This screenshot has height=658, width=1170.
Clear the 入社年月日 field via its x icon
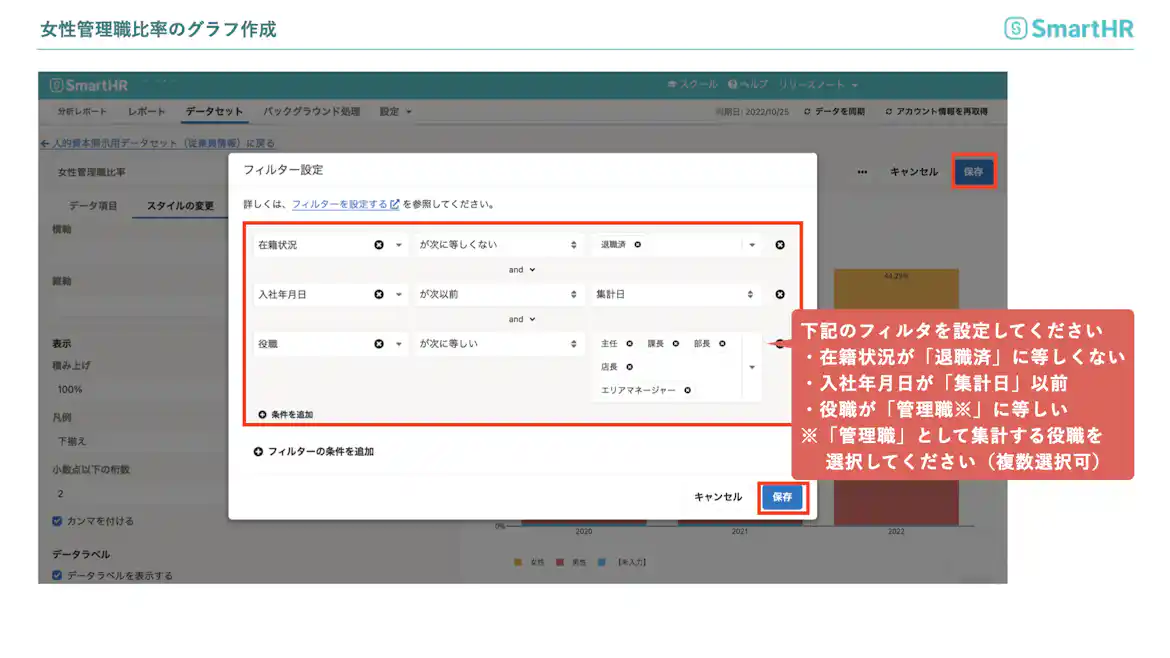point(379,294)
